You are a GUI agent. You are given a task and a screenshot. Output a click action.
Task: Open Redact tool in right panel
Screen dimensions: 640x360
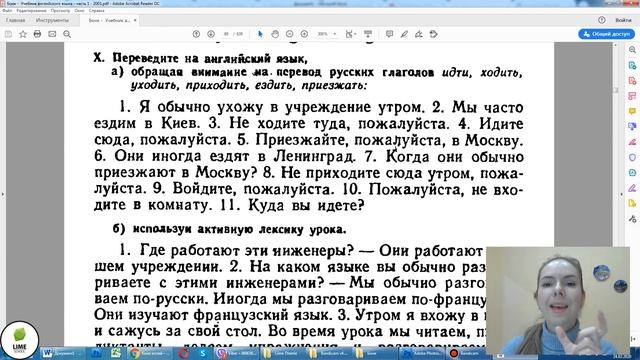tap(632, 142)
